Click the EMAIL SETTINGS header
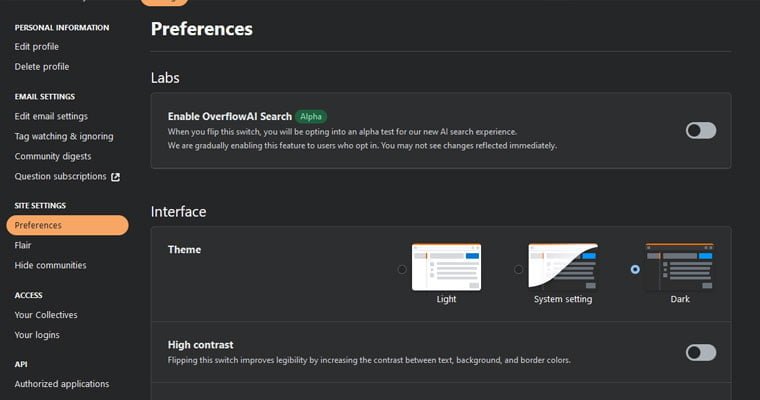The image size is (760, 400). [x=45, y=96]
